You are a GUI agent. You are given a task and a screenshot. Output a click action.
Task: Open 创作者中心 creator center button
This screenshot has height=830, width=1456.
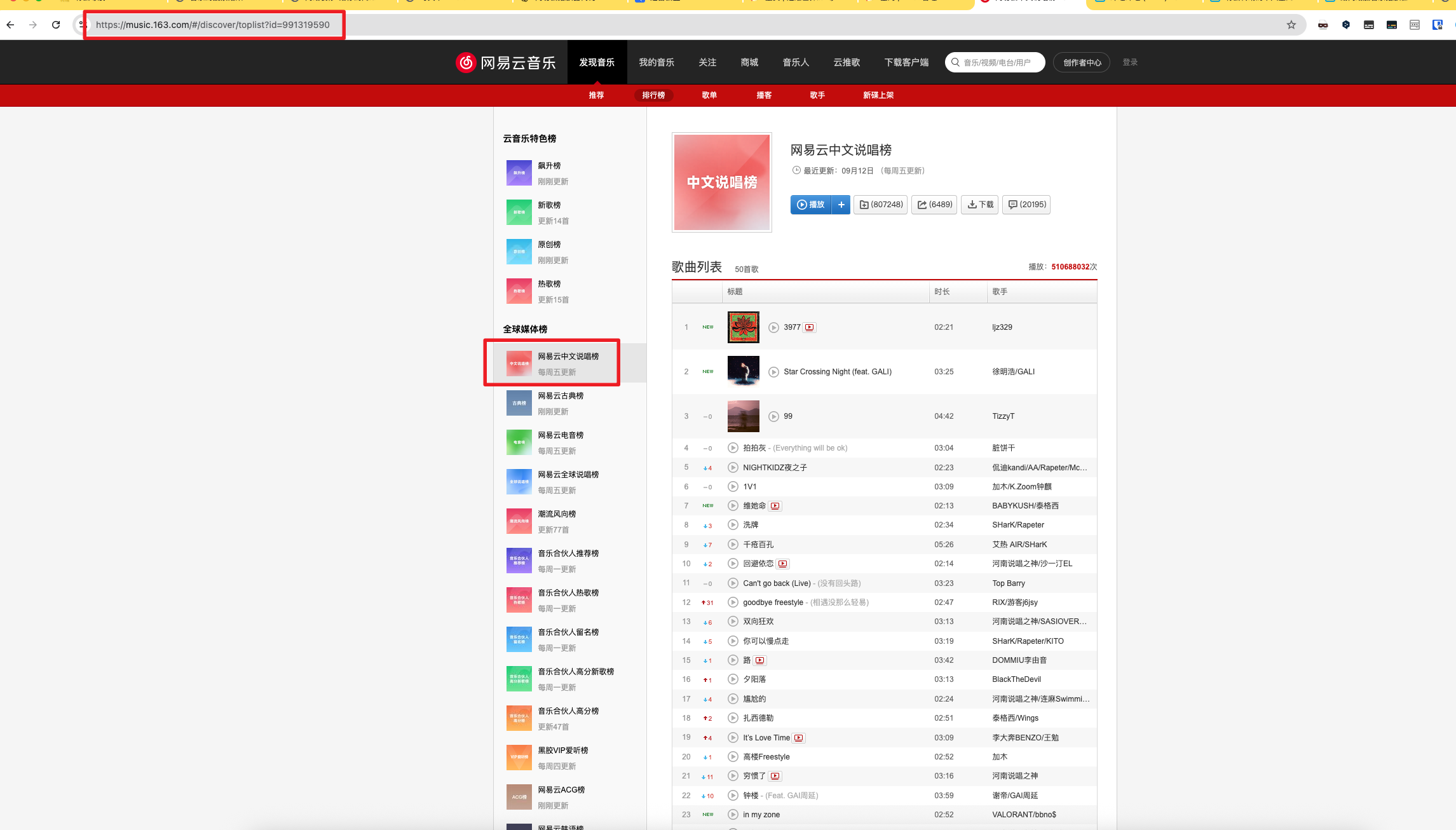(x=1082, y=62)
